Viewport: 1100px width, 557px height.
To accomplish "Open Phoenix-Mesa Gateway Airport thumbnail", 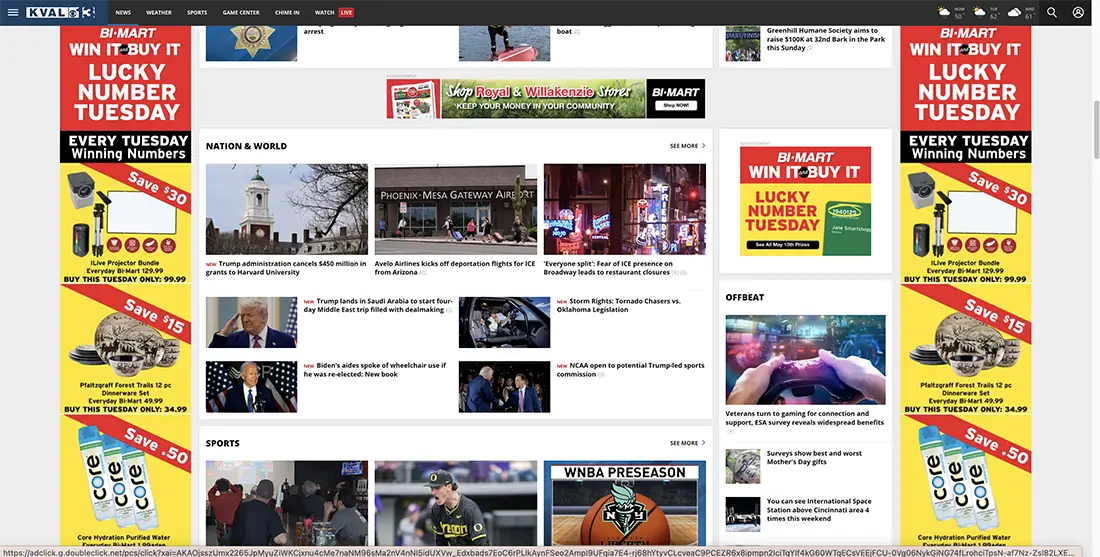I will click(x=455, y=209).
